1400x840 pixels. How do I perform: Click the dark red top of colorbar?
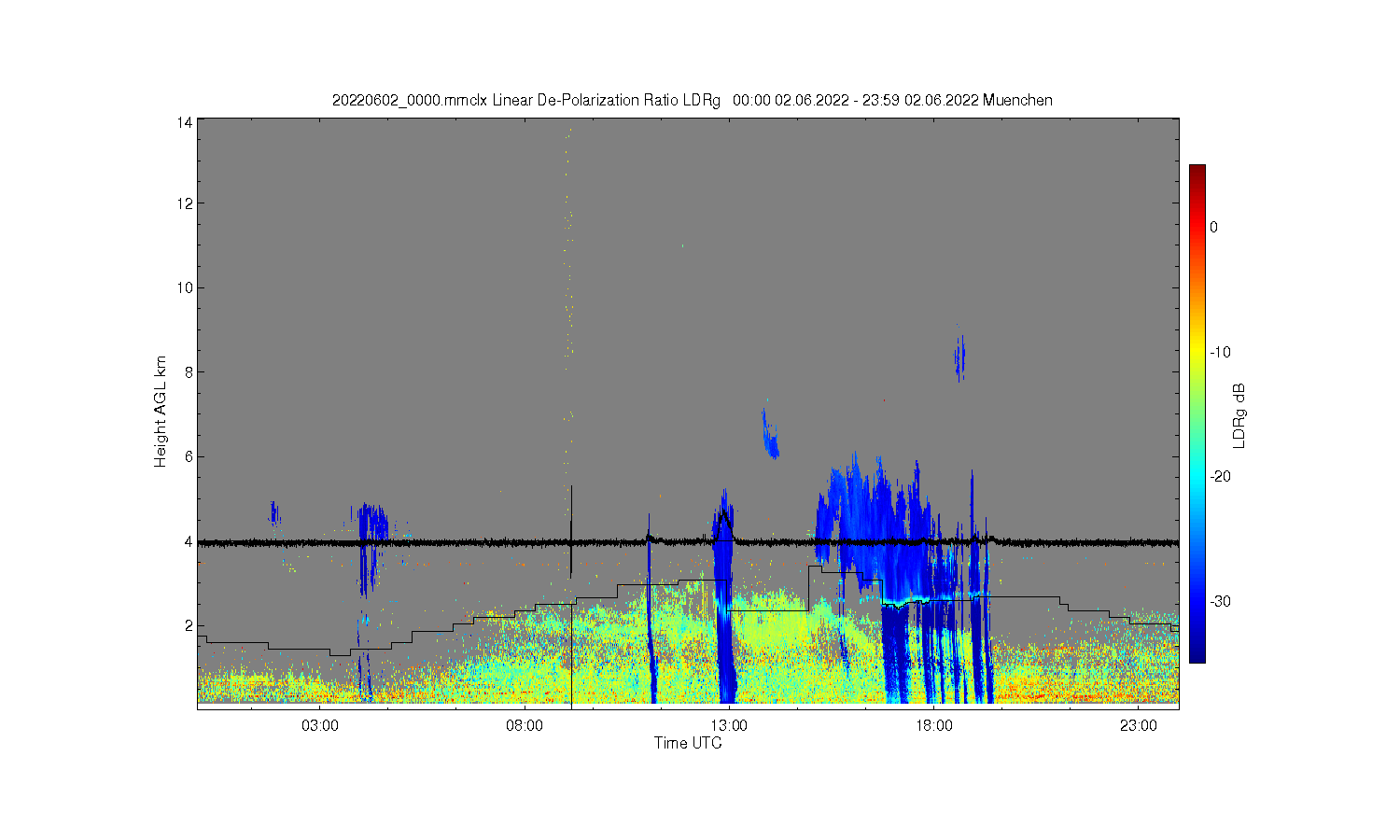(1197, 170)
